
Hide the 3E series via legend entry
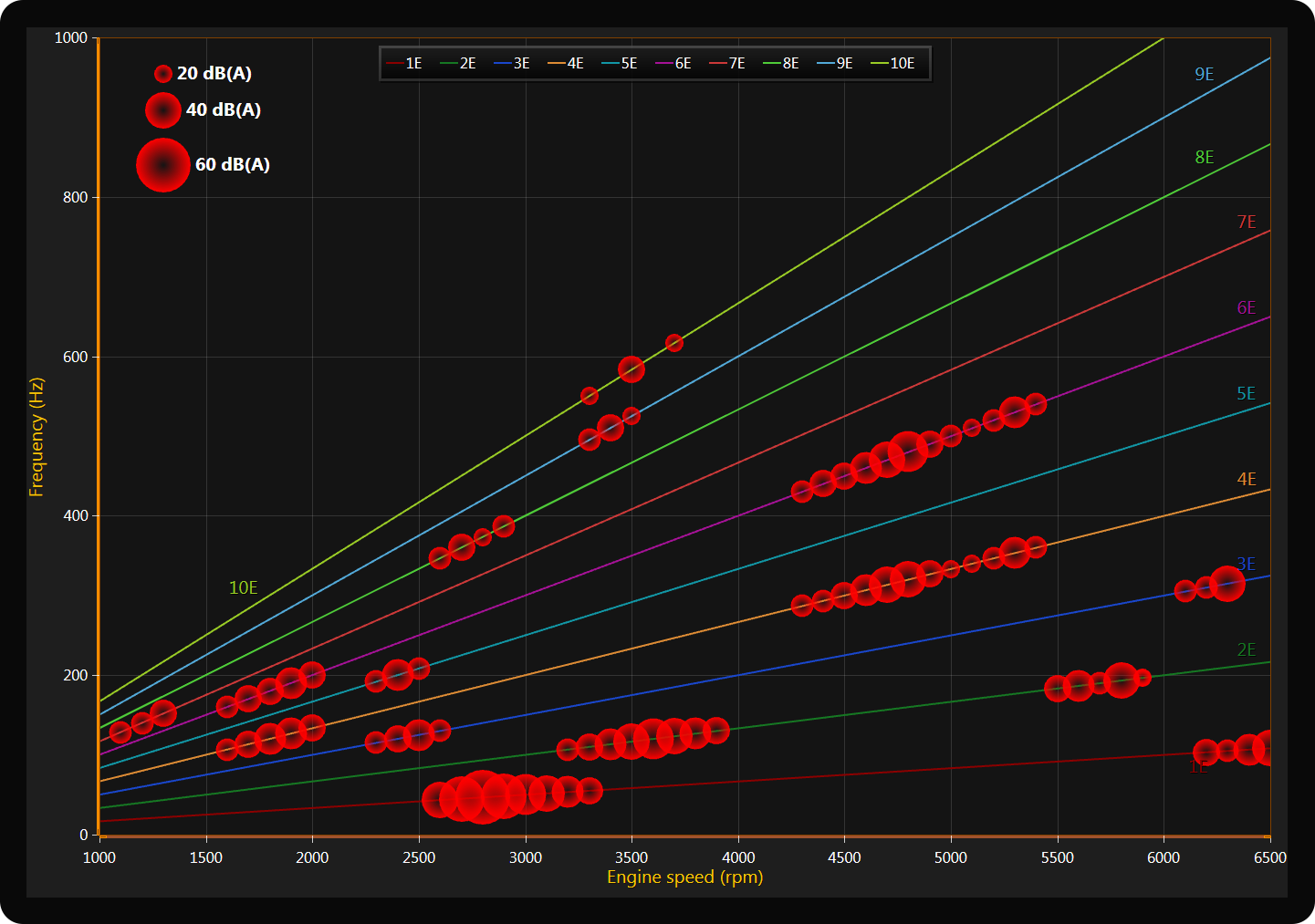512,64
